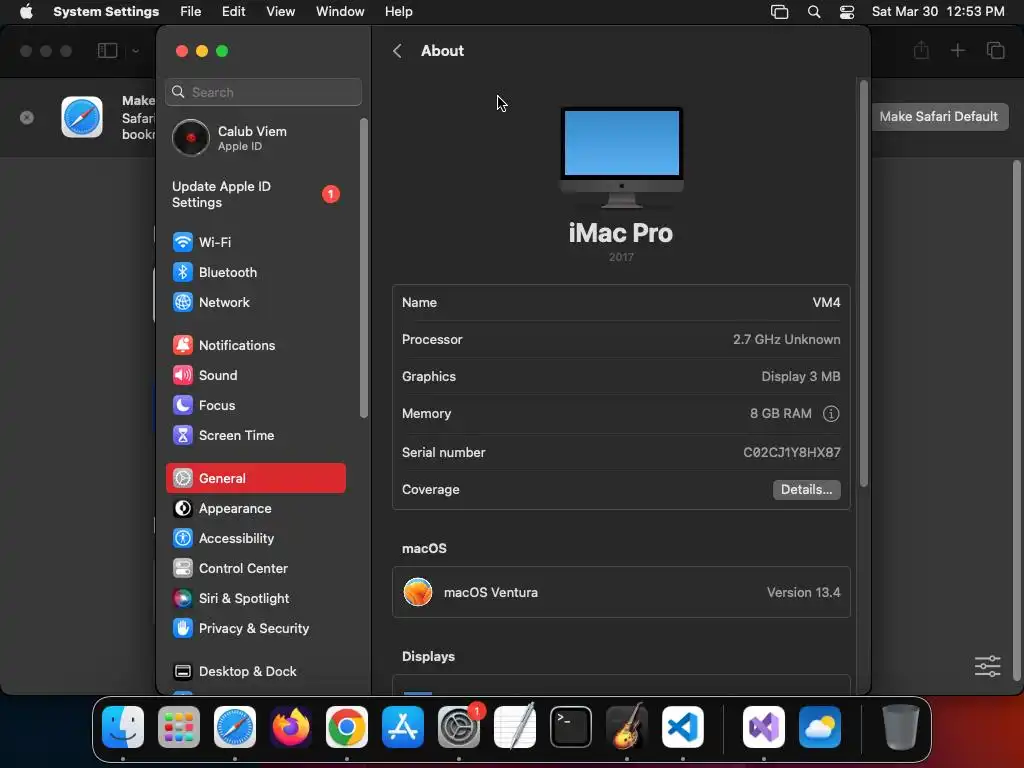1024x768 pixels.
Task: Open Spotlight search in menu bar
Action: pyautogui.click(x=814, y=12)
